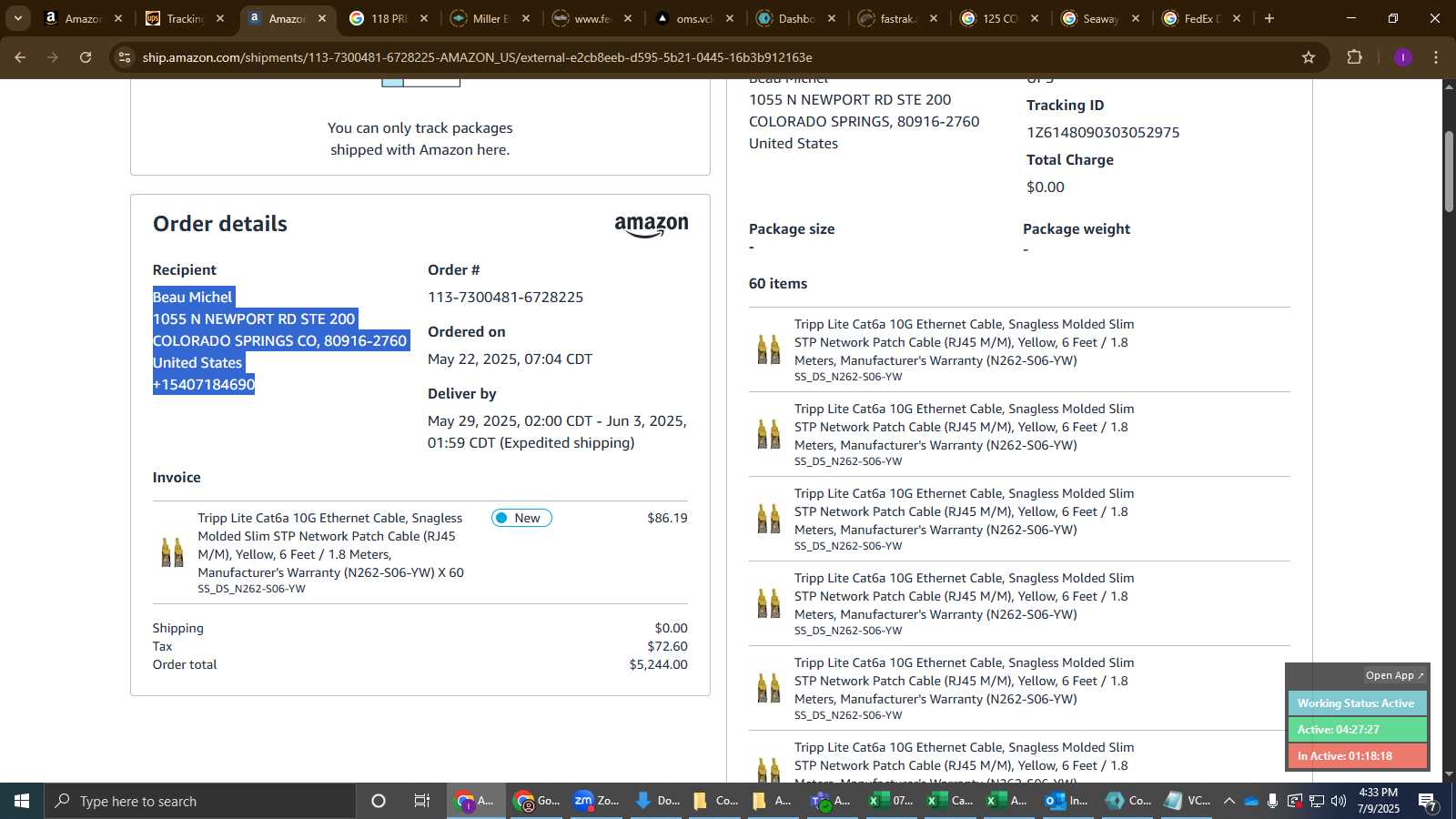Viewport: 1456px width, 819px height.
Task: Open Downloads arrow icon on taskbar
Action: (x=657, y=801)
